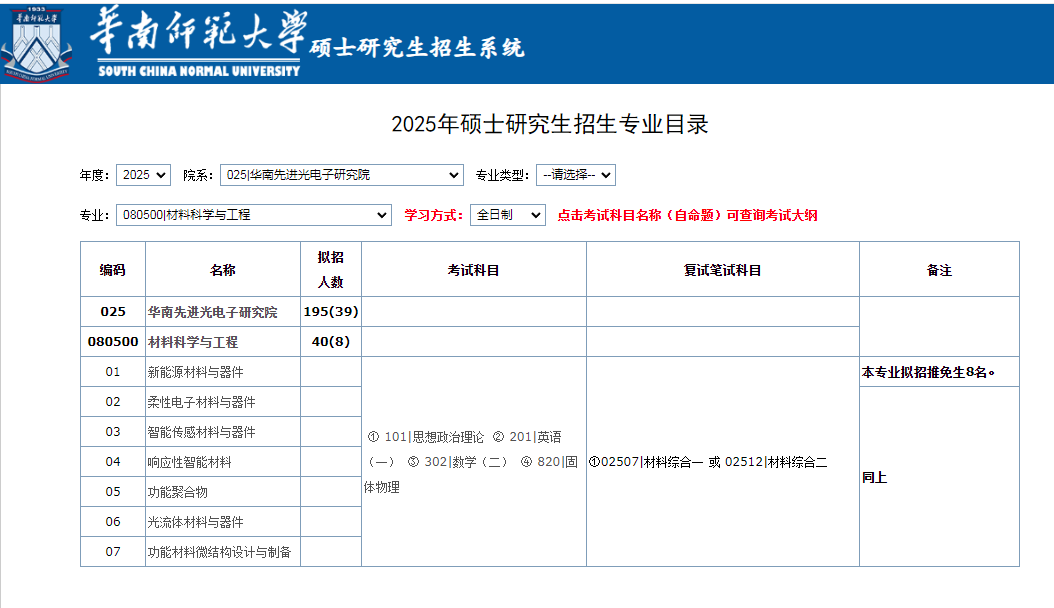The width and height of the screenshot is (1054, 608).
Task: Click the 拟招人数 column header
Action: point(331,269)
